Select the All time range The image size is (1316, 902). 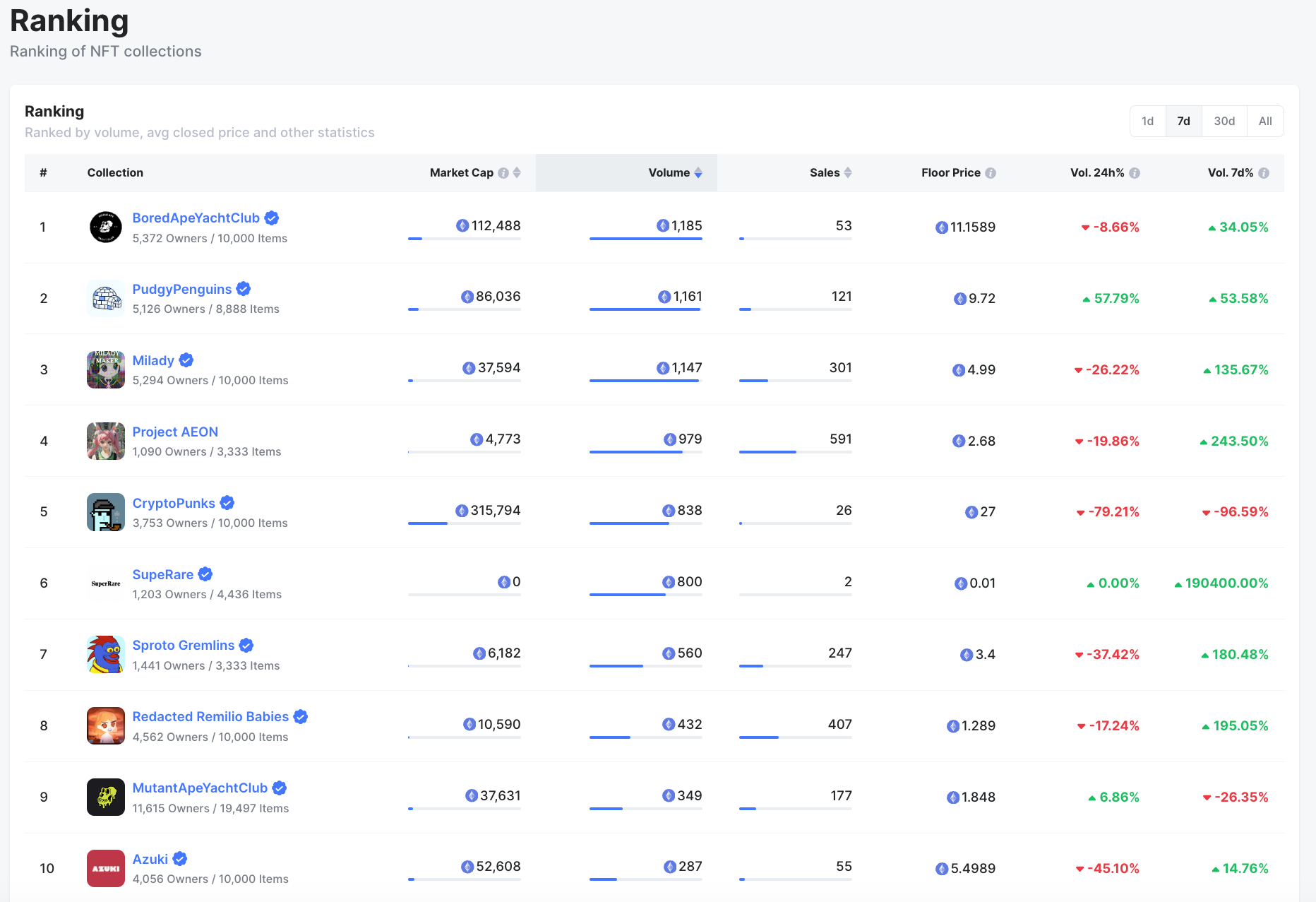click(x=1265, y=121)
